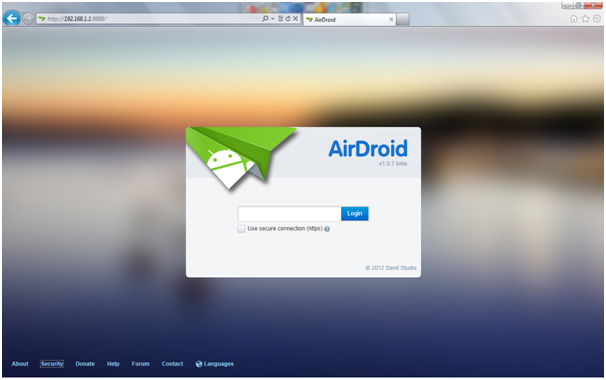This screenshot has width=606, height=380.
Task: Close the AirDroid tab
Action: coord(391,19)
